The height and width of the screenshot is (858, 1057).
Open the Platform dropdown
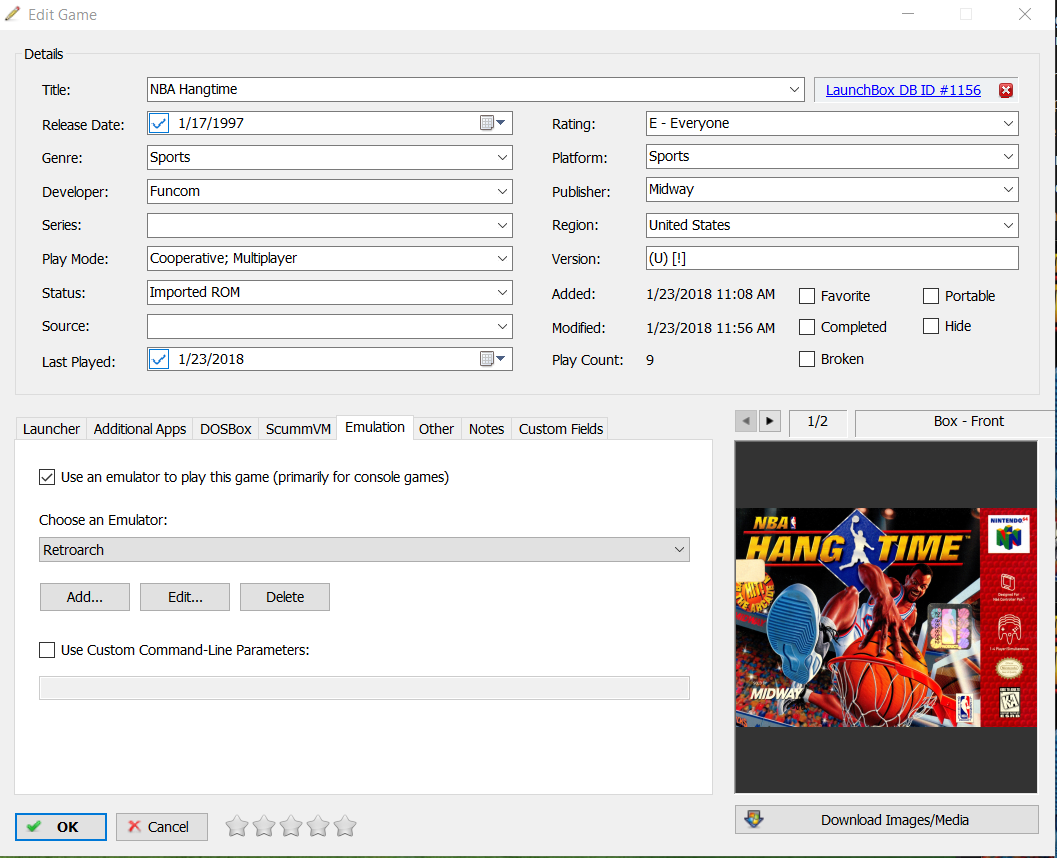(1008, 156)
